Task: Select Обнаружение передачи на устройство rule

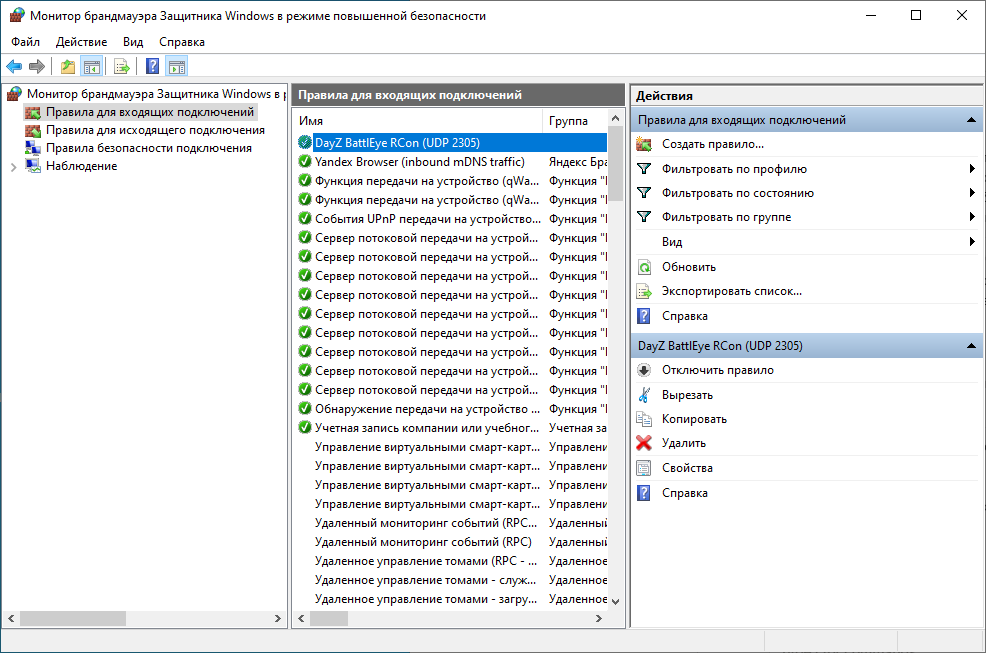Action: coord(450,409)
